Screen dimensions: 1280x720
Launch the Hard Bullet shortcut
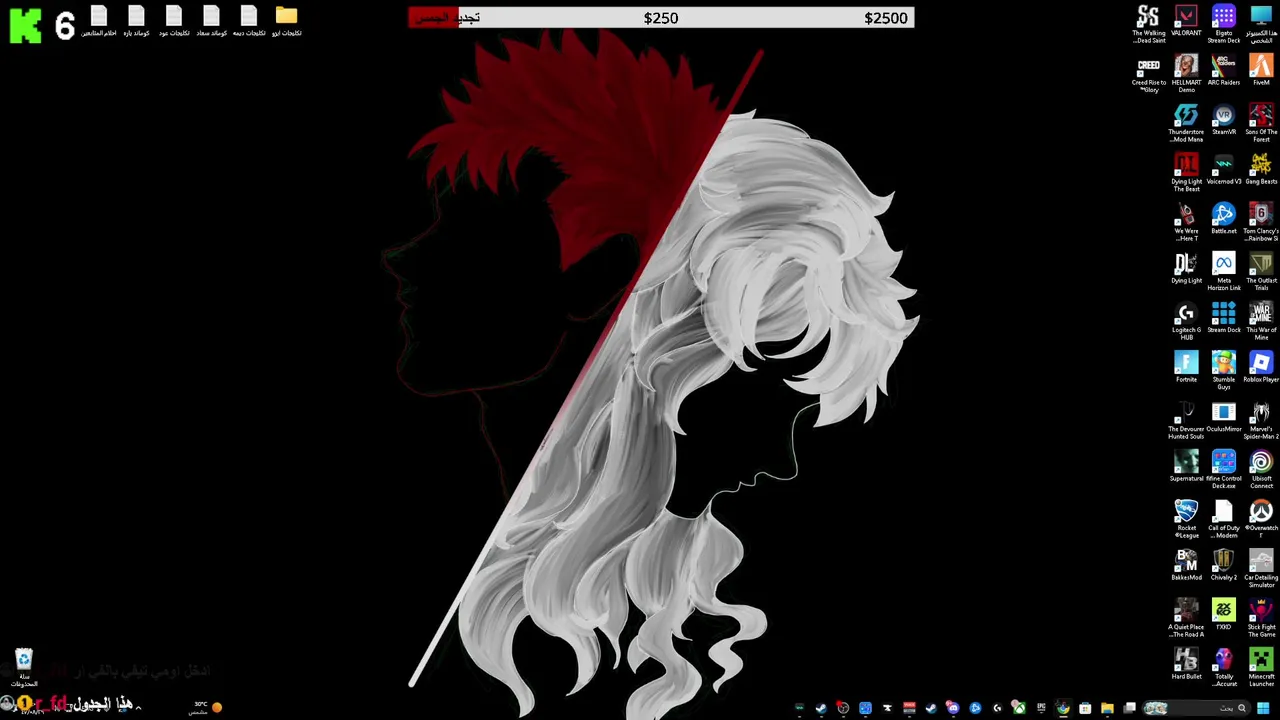pyautogui.click(x=1186, y=664)
